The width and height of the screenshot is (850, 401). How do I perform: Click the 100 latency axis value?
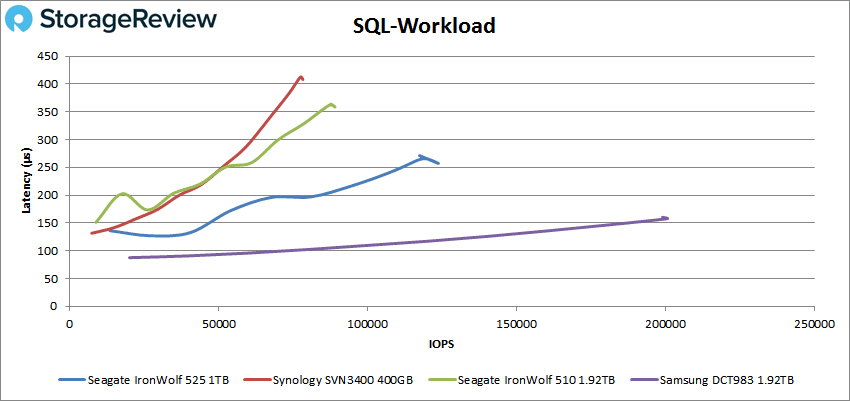click(49, 250)
